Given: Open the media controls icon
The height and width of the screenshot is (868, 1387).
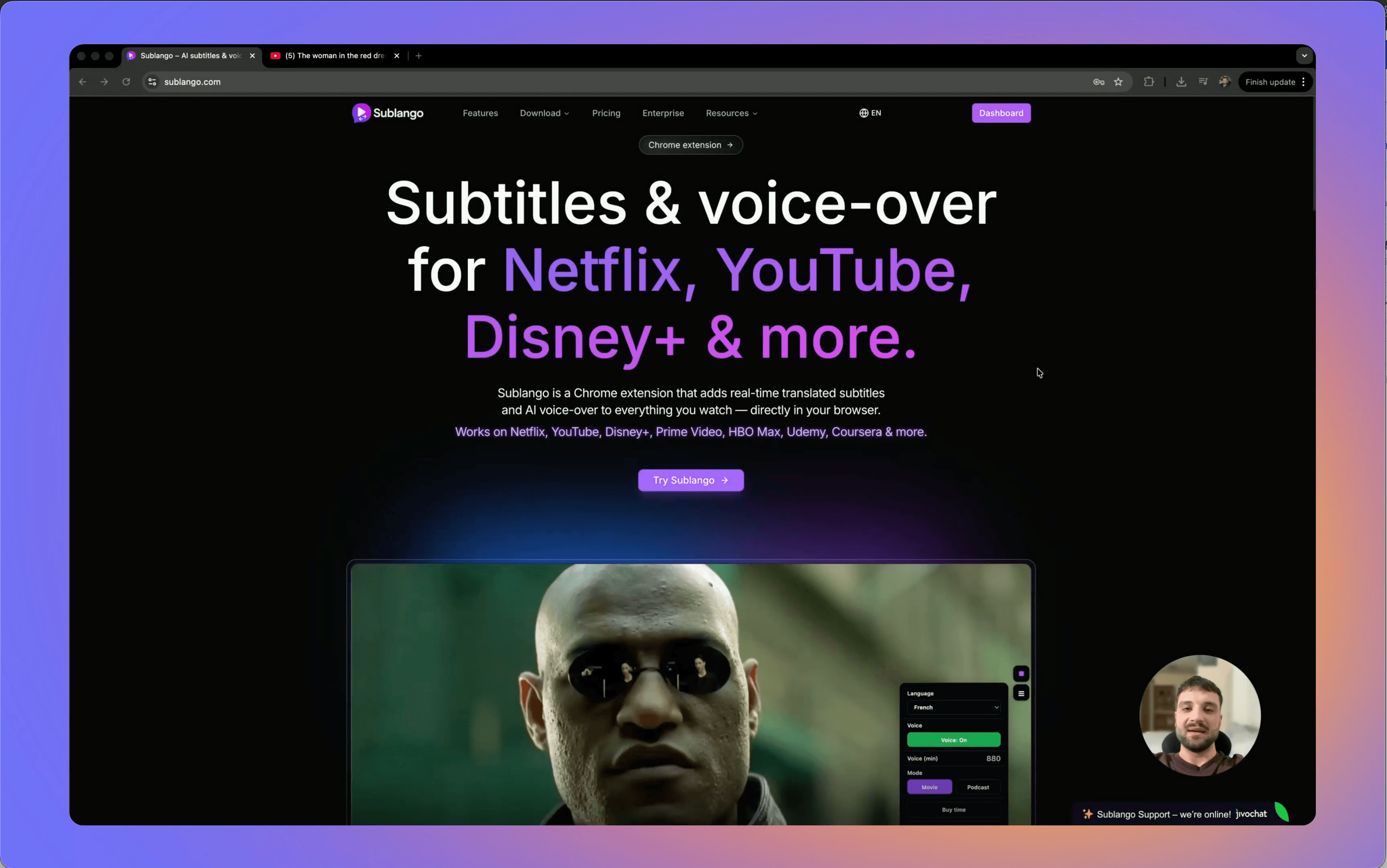Looking at the screenshot, I should (1202, 82).
